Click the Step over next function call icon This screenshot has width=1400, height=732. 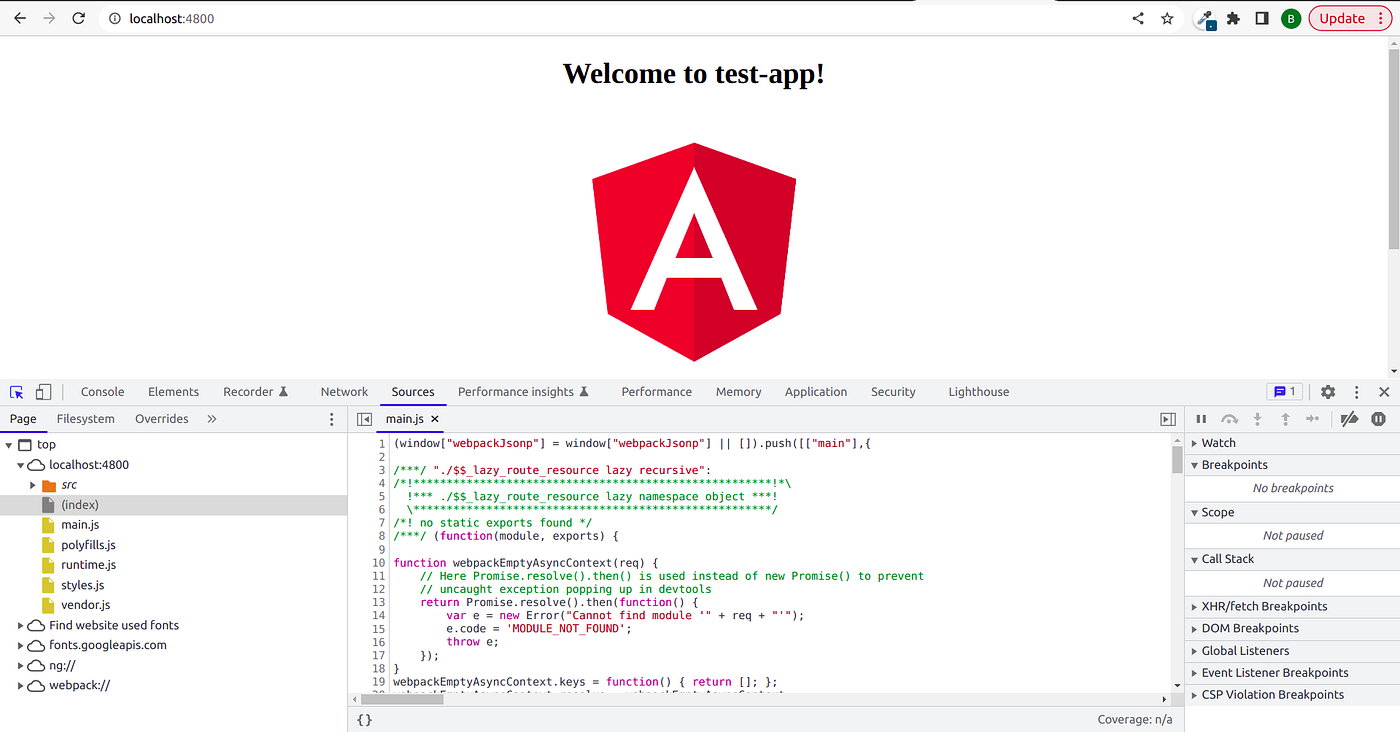click(1230, 419)
